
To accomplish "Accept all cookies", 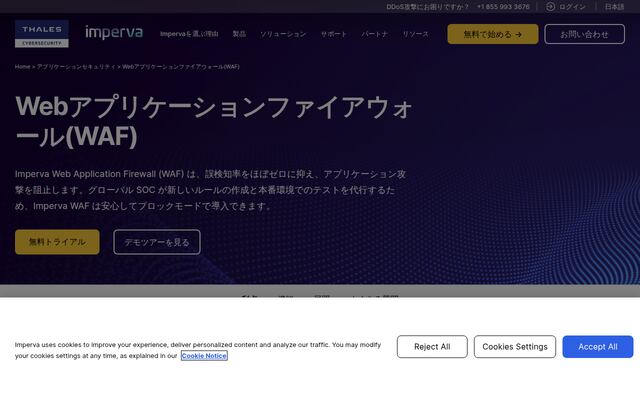I will 598,347.
